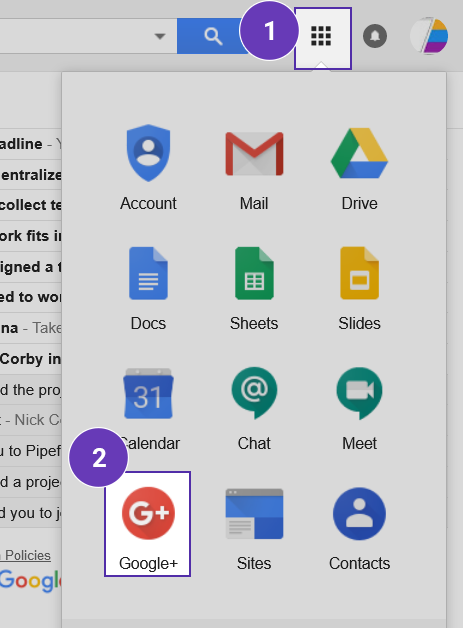463x628 pixels.
Task: Open Google Drive app
Action: tap(359, 168)
